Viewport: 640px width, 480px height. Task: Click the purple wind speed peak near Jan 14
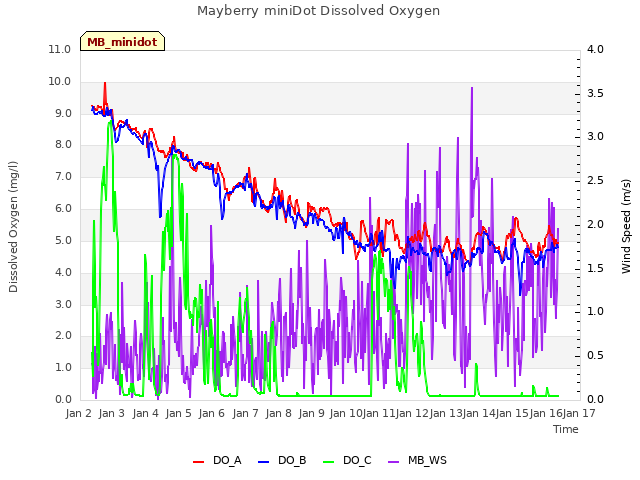click(x=472, y=88)
